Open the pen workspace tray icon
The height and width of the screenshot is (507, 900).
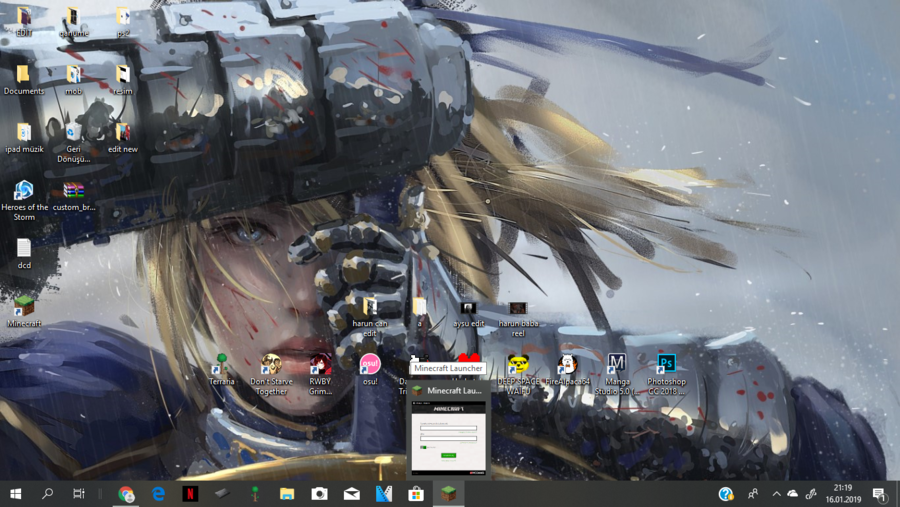[810, 494]
